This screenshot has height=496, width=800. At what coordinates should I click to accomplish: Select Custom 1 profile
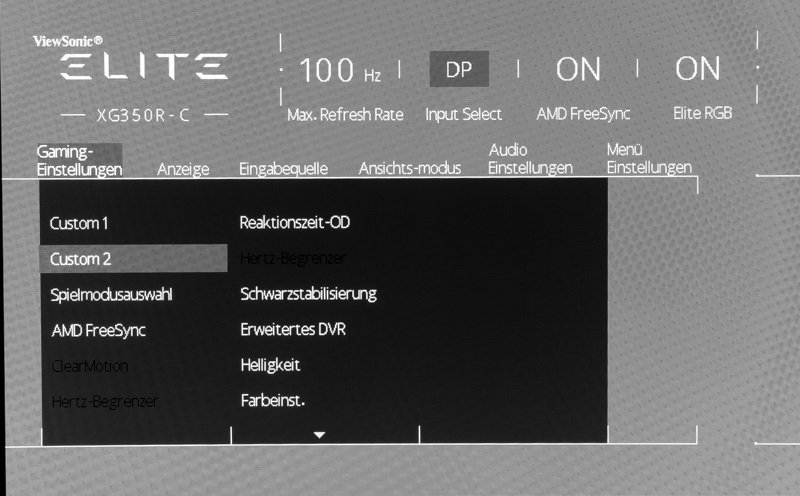pyautogui.click(x=79, y=223)
